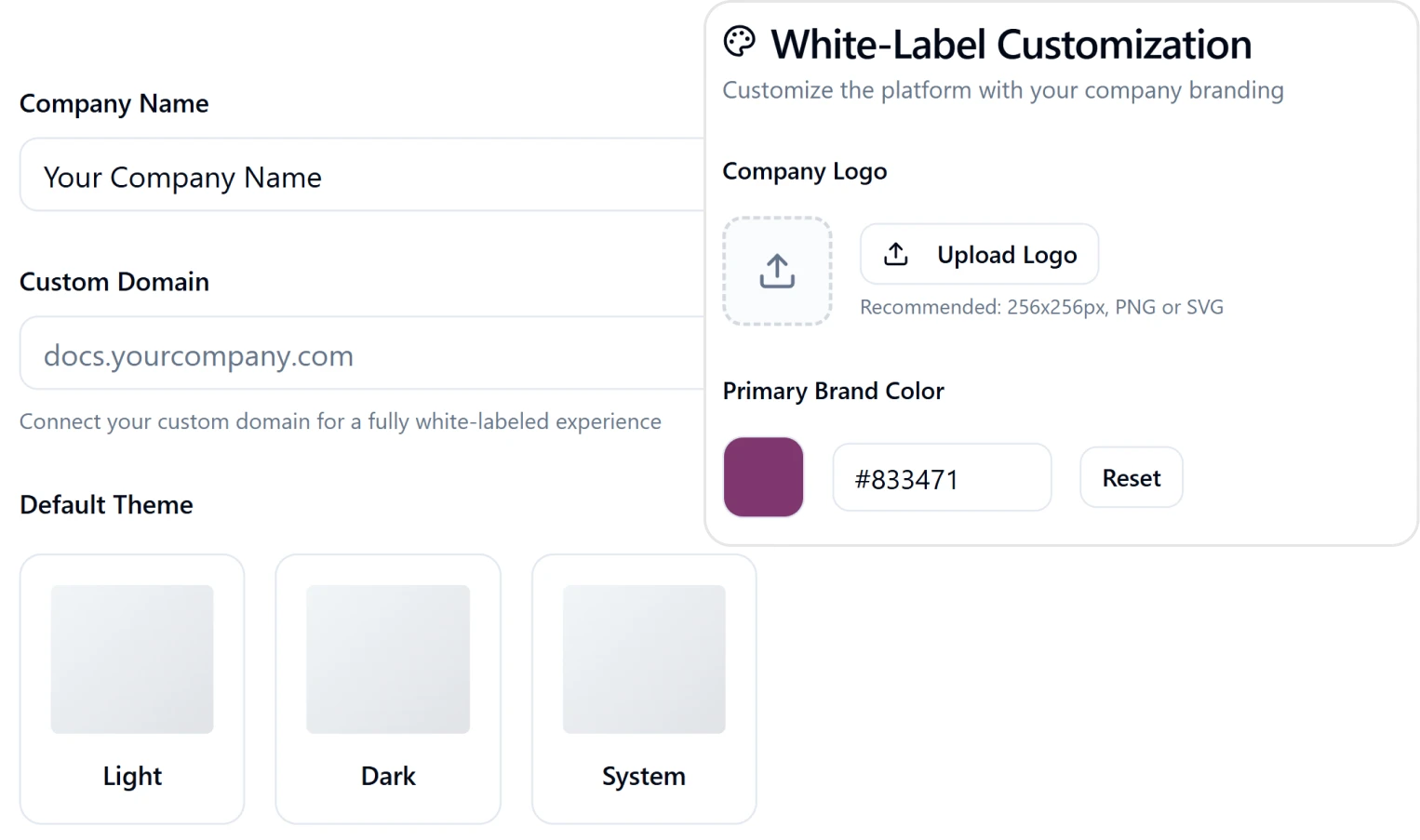Screen dimensions: 1420x840
Task: Click the System theme preview thumbnail
Action: (643, 659)
